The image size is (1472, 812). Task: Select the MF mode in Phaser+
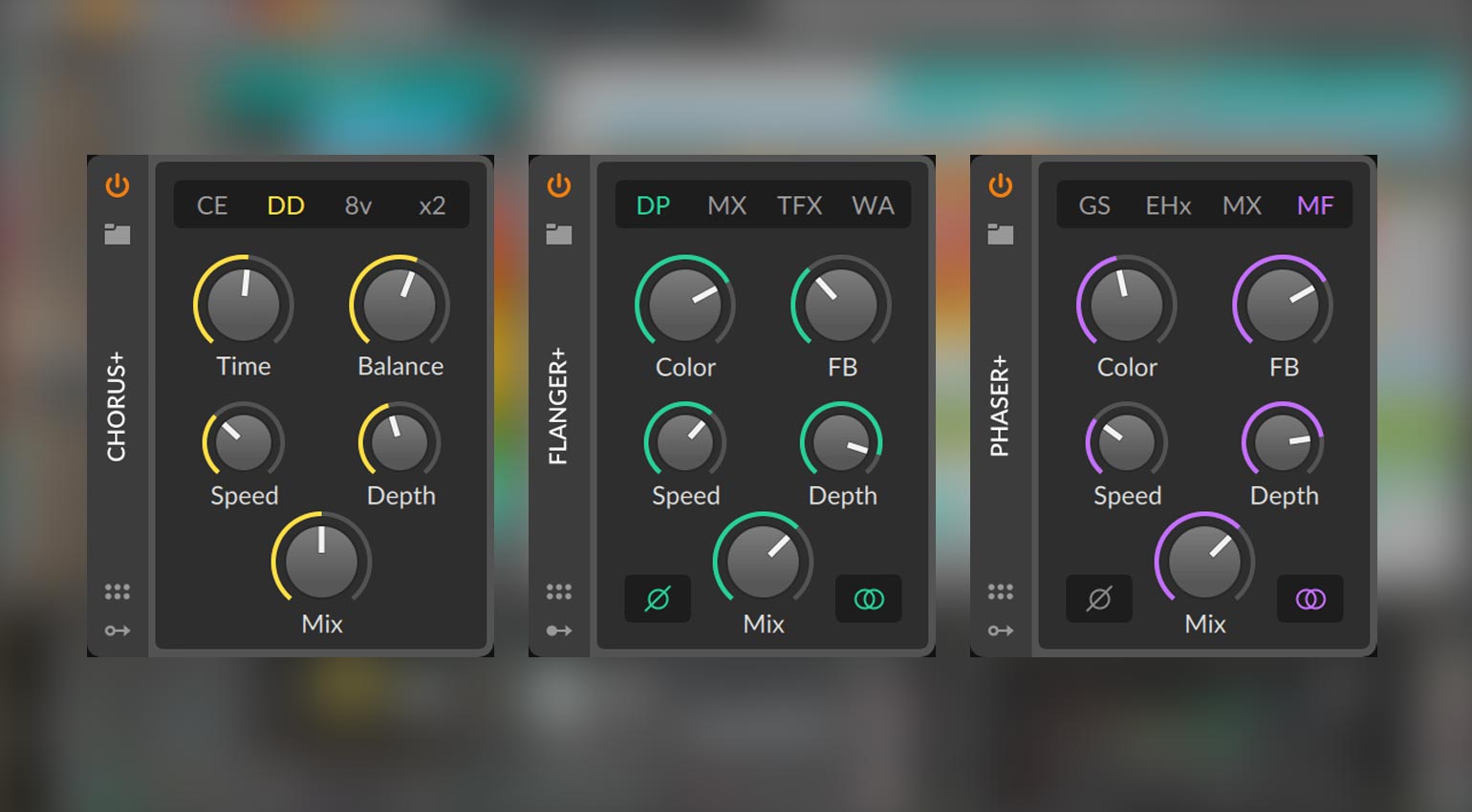1315,205
